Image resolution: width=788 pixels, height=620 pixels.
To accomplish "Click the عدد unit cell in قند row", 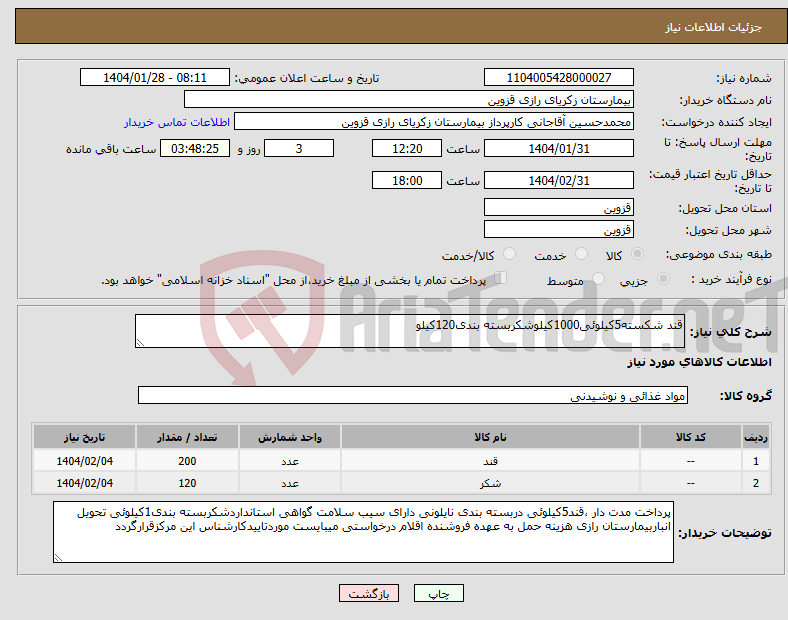I will click(290, 461).
